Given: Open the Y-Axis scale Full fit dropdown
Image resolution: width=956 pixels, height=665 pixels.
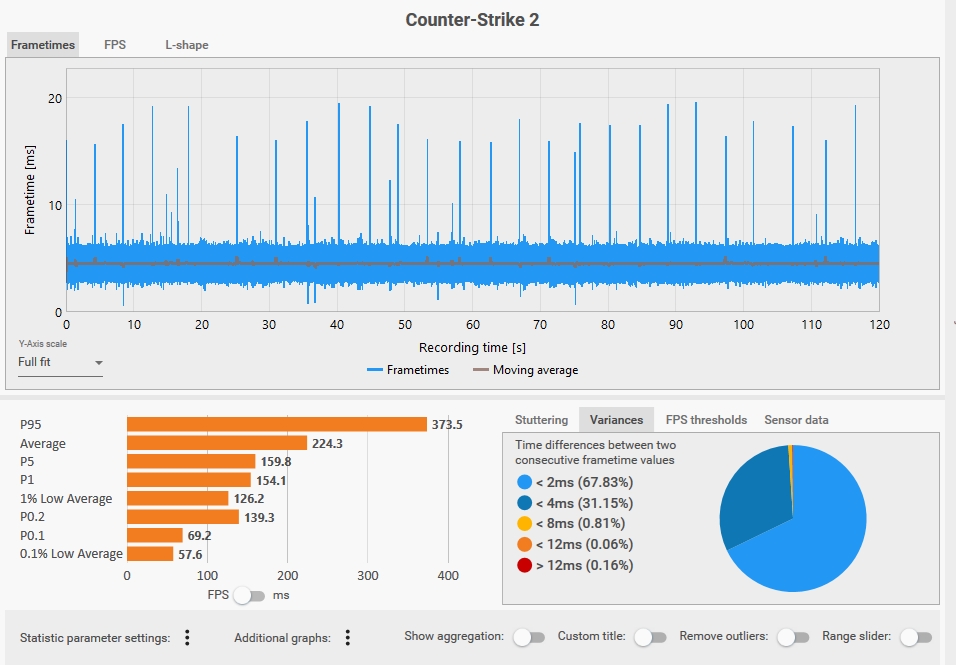Looking at the screenshot, I should 60,362.
